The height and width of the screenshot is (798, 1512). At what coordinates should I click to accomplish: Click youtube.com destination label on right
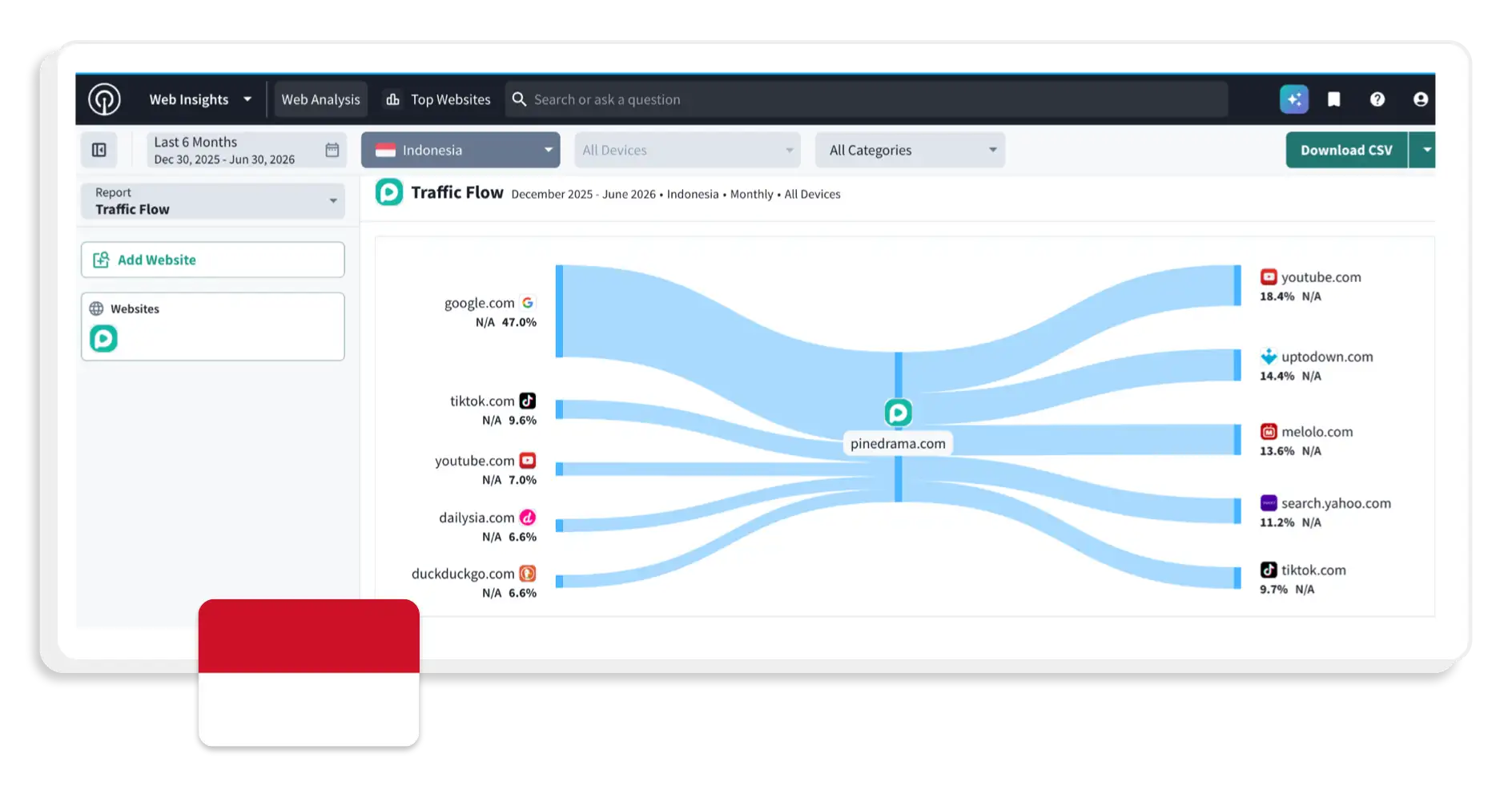click(x=1321, y=277)
